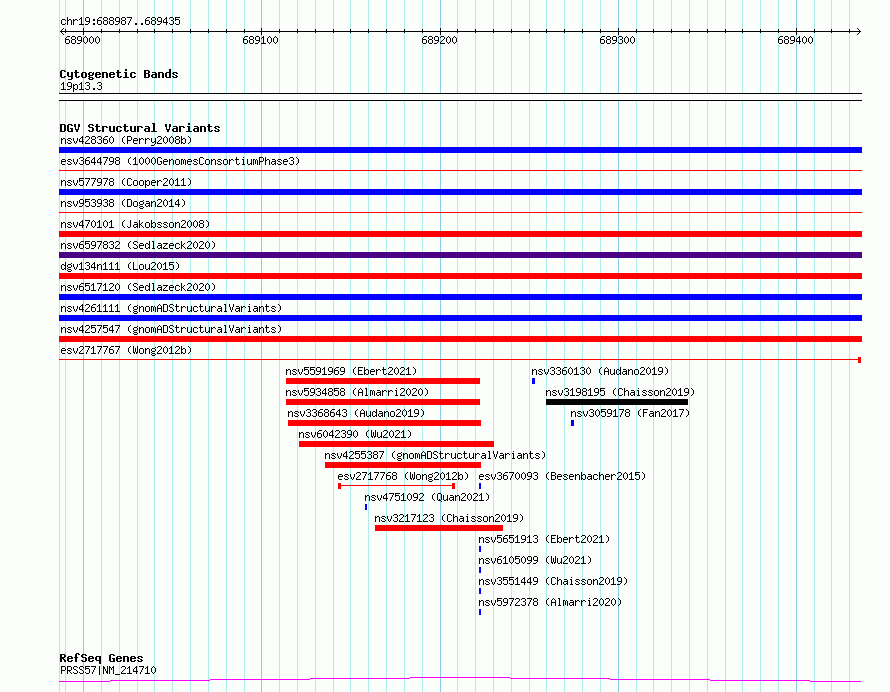890x692 pixels.
Task: Click the blue bar under nsv428360
Action: coord(460,150)
